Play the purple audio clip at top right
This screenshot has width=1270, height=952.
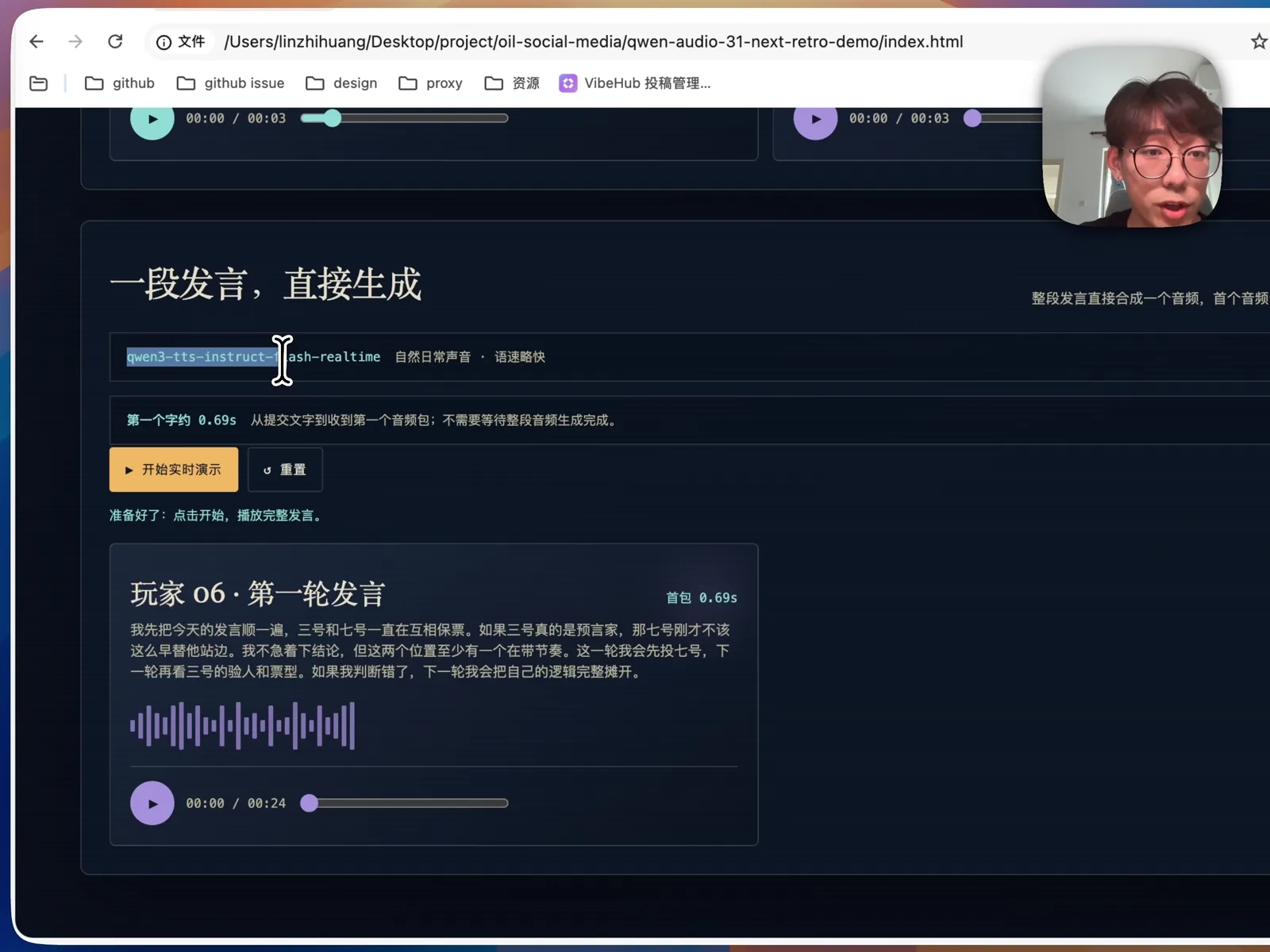click(x=815, y=119)
